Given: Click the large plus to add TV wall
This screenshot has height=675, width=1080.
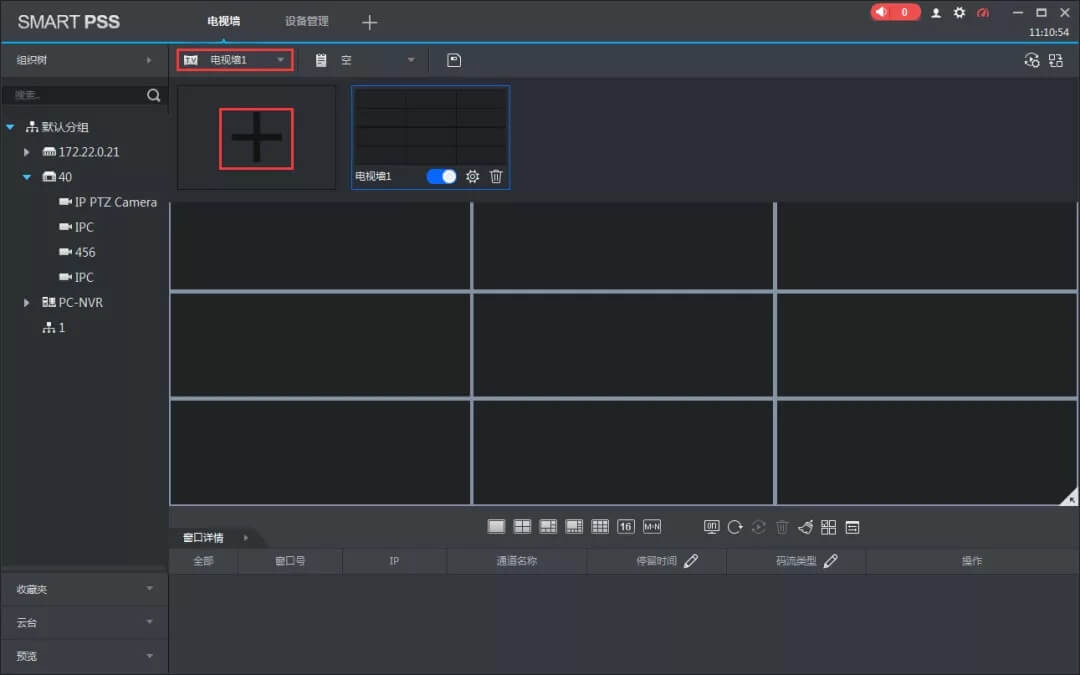Looking at the screenshot, I should pyautogui.click(x=256, y=138).
